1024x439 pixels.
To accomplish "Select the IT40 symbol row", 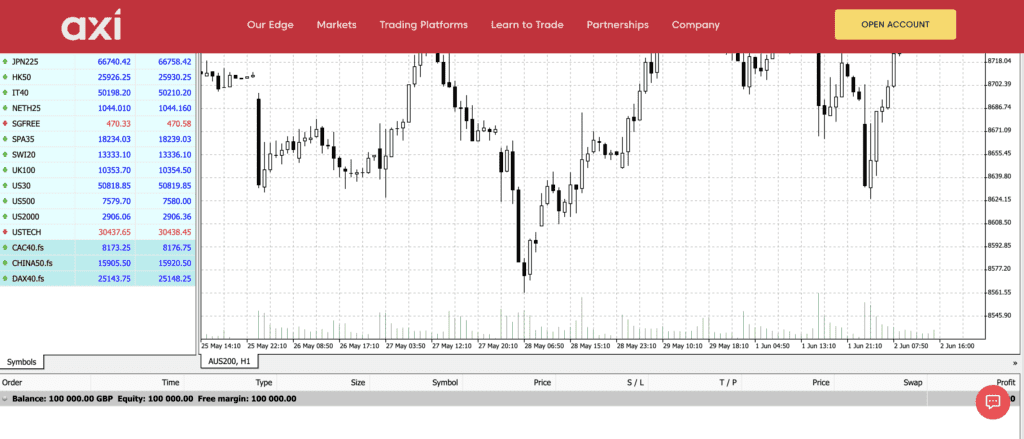I will (98, 93).
